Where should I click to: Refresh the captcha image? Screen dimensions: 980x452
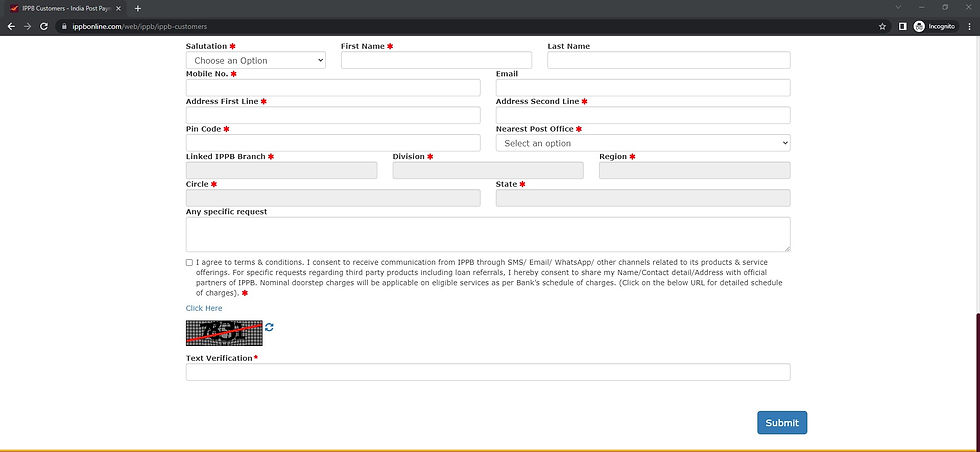(269, 327)
